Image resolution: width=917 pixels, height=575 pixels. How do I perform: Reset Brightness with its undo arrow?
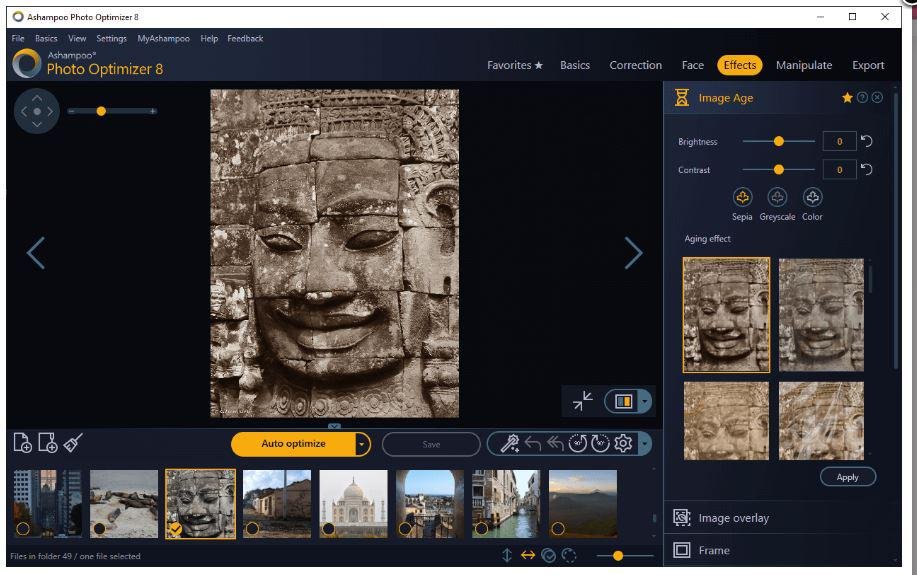pyautogui.click(x=866, y=141)
